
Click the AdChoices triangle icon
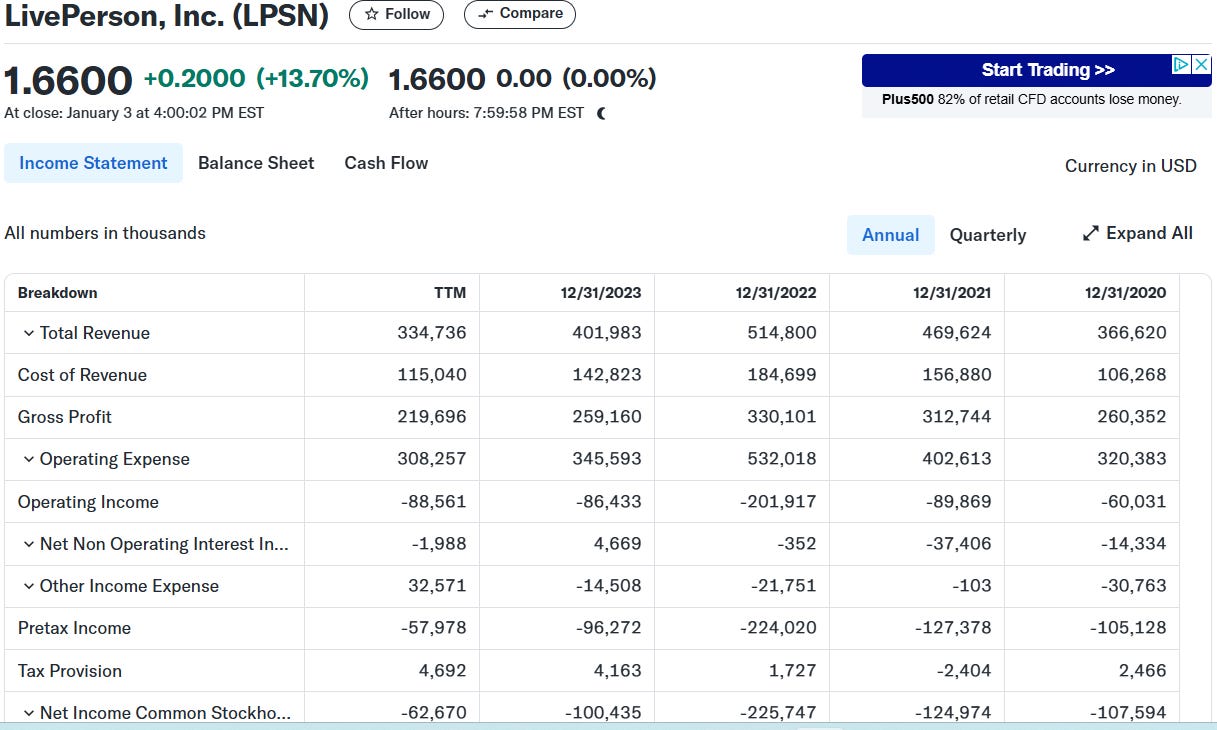(x=1182, y=64)
